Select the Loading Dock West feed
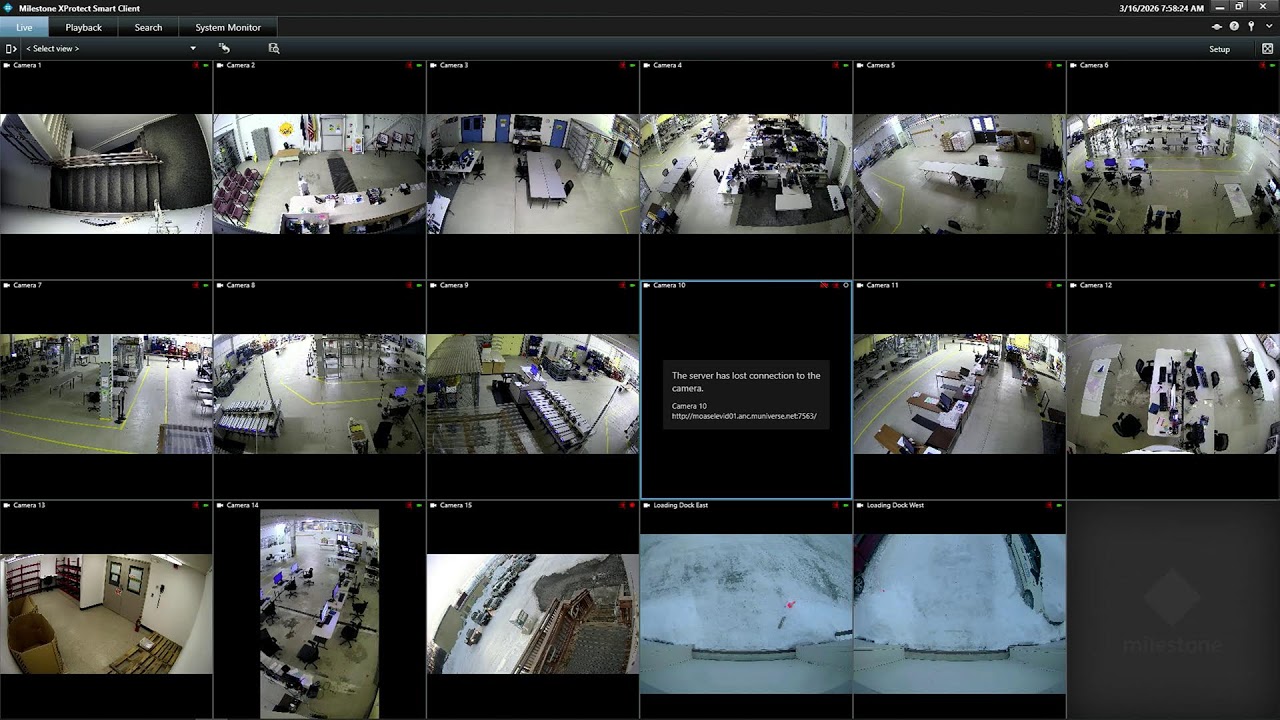The image size is (1280, 720). pyautogui.click(x=959, y=614)
